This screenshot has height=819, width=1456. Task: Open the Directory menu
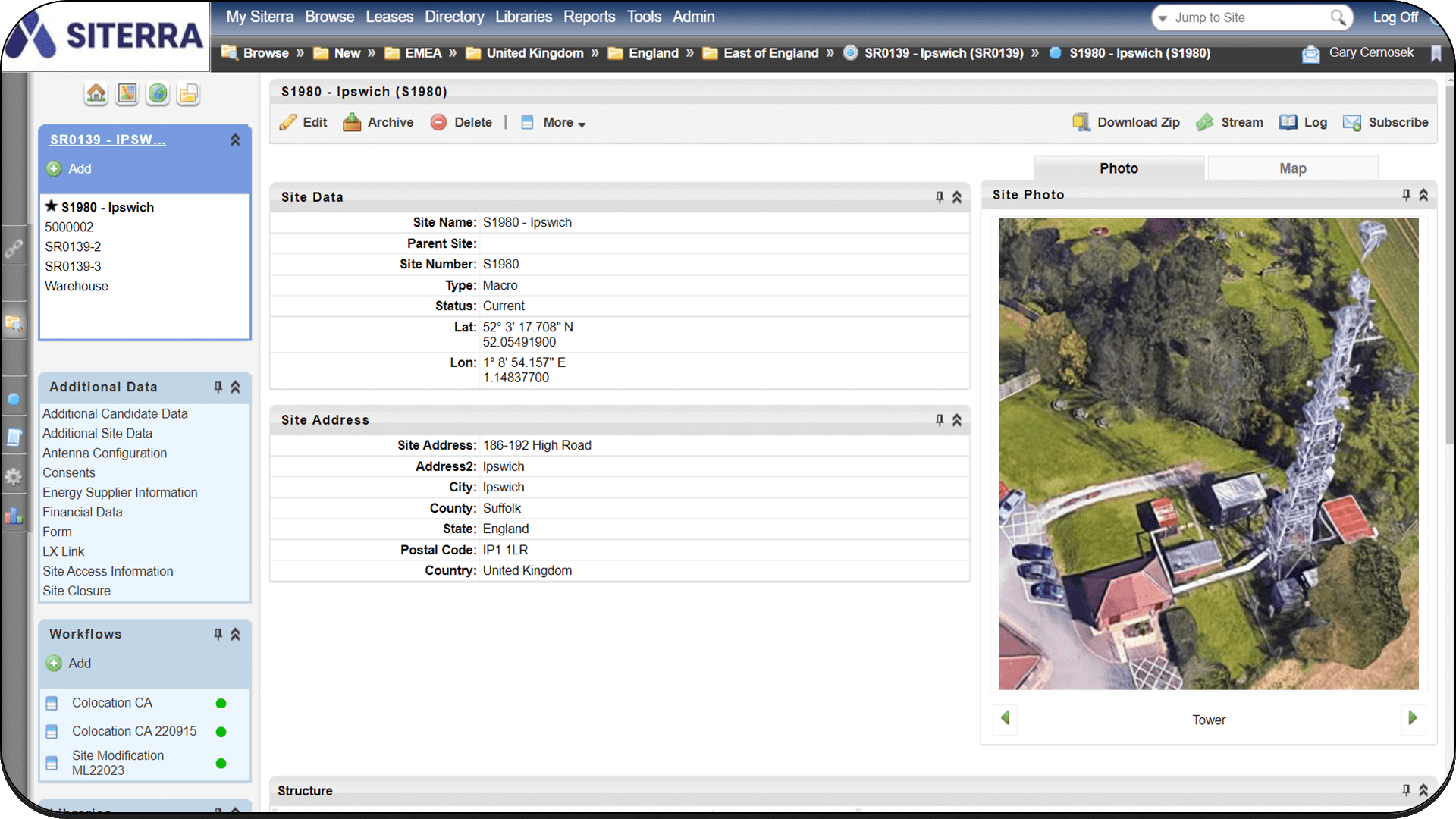454,17
